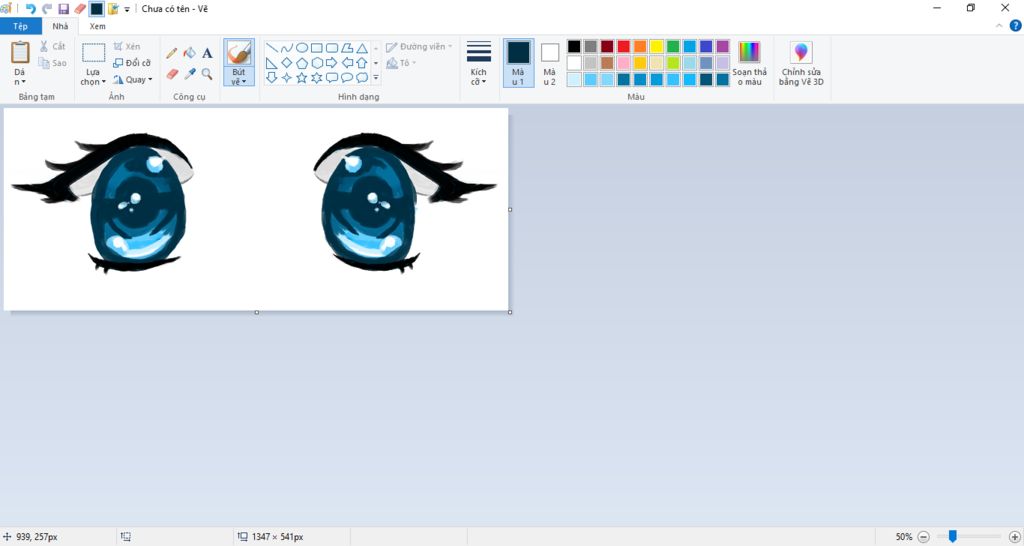The width and height of the screenshot is (1024, 546).
Task: Pick the pink color swatch
Action: point(624,63)
